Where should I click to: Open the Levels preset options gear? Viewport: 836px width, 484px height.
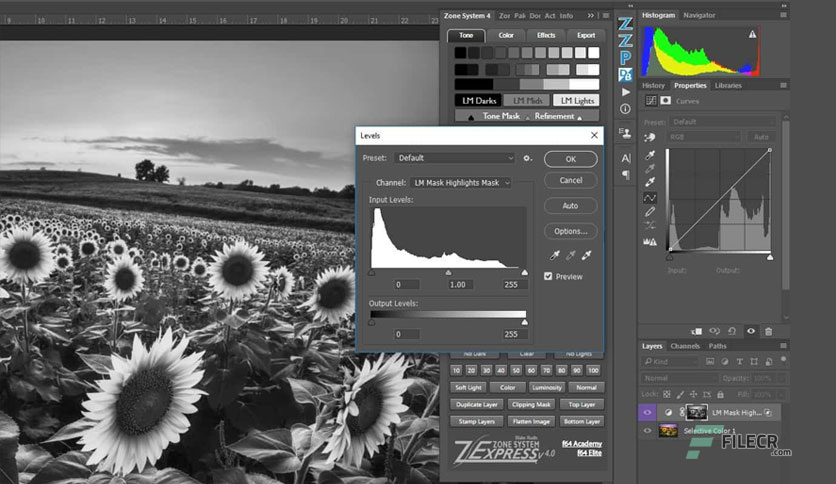pyautogui.click(x=527, y=158)
